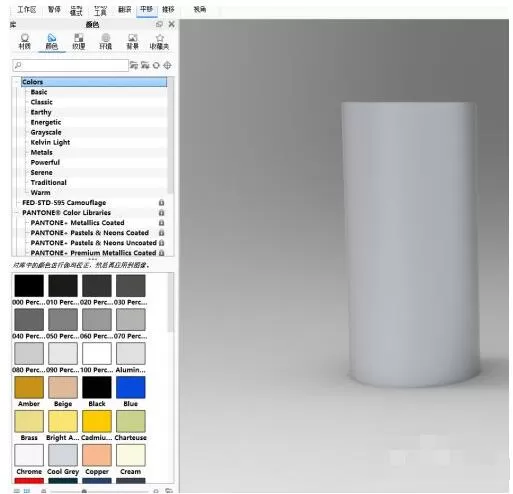Select the Grayscale color folder

46,132
